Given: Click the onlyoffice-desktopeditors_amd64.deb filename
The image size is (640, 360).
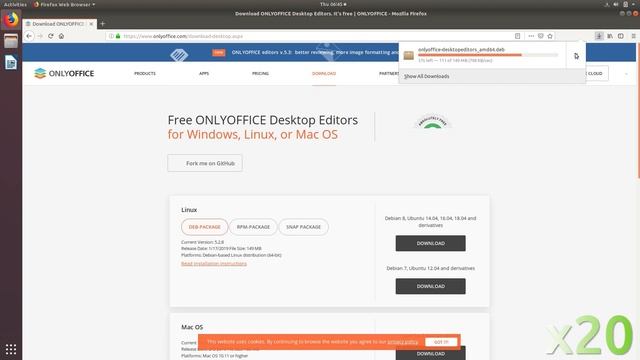Looking at the screenshot, I should (x=461, y=49).
